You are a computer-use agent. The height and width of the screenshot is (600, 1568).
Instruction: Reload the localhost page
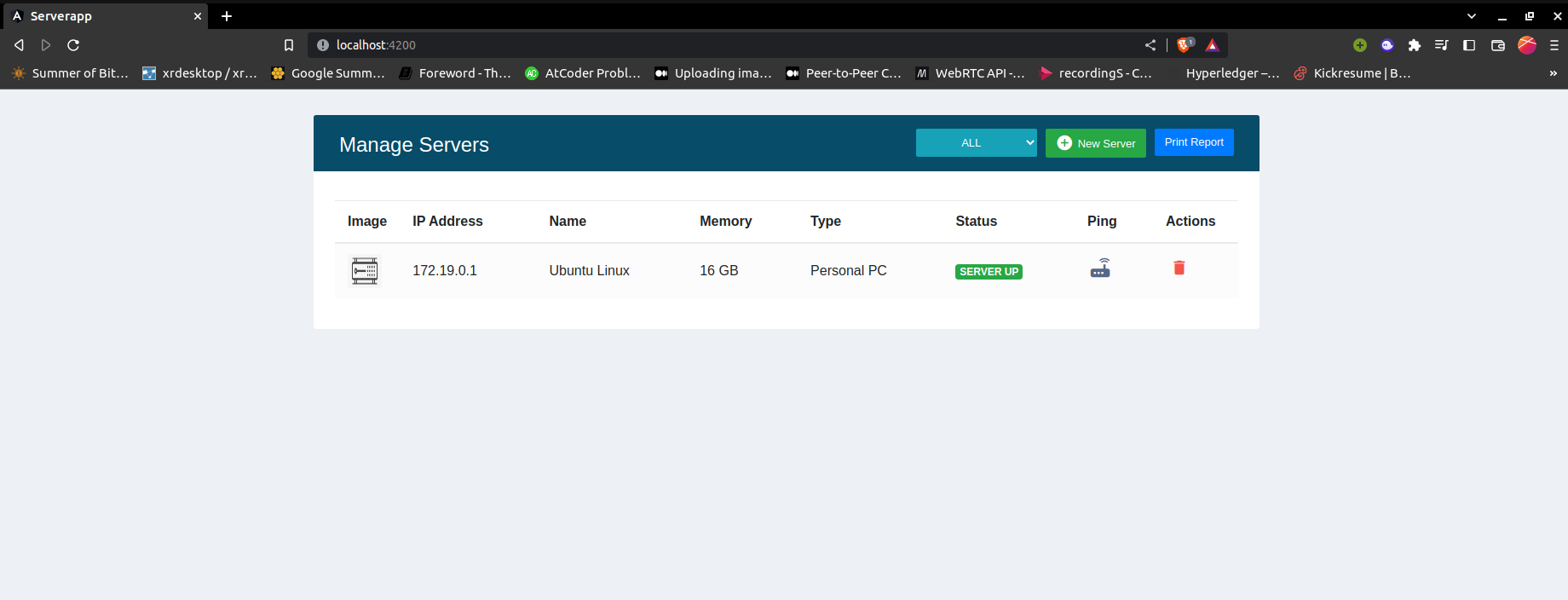click(x=73, y=45)
